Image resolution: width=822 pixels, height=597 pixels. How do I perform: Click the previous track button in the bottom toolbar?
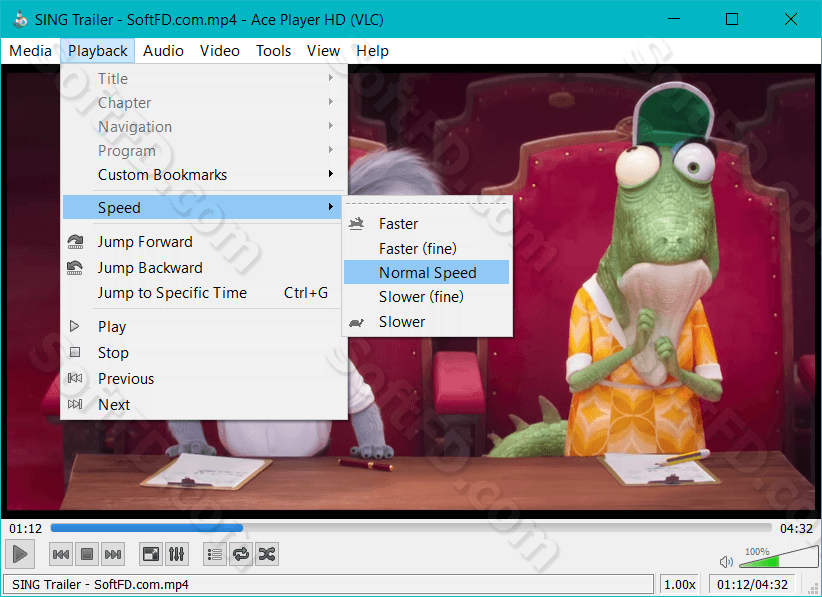(x=61, y=554)
